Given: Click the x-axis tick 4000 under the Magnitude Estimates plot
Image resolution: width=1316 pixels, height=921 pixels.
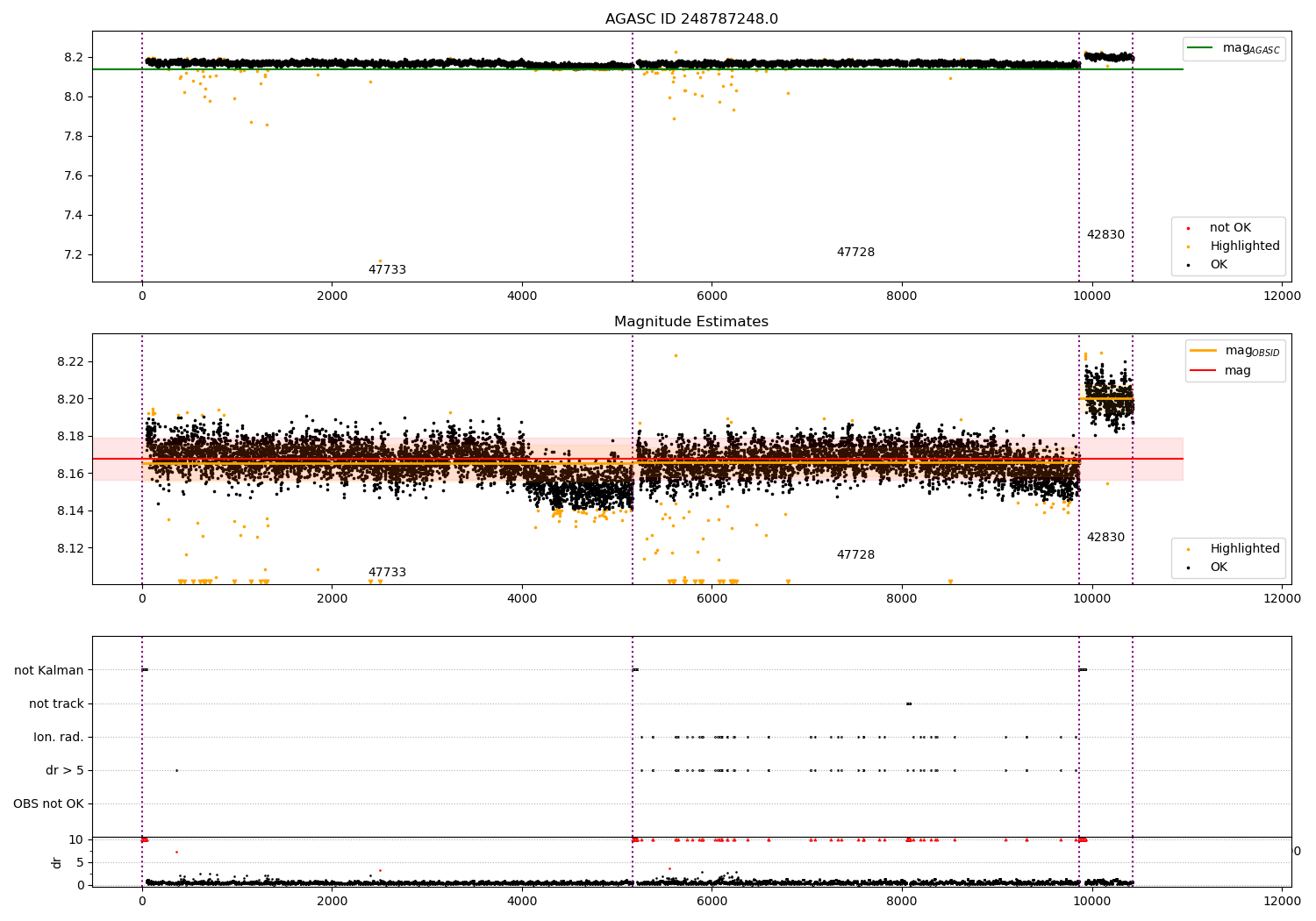Looking at the screenshot, I should (x=522, y=598).
